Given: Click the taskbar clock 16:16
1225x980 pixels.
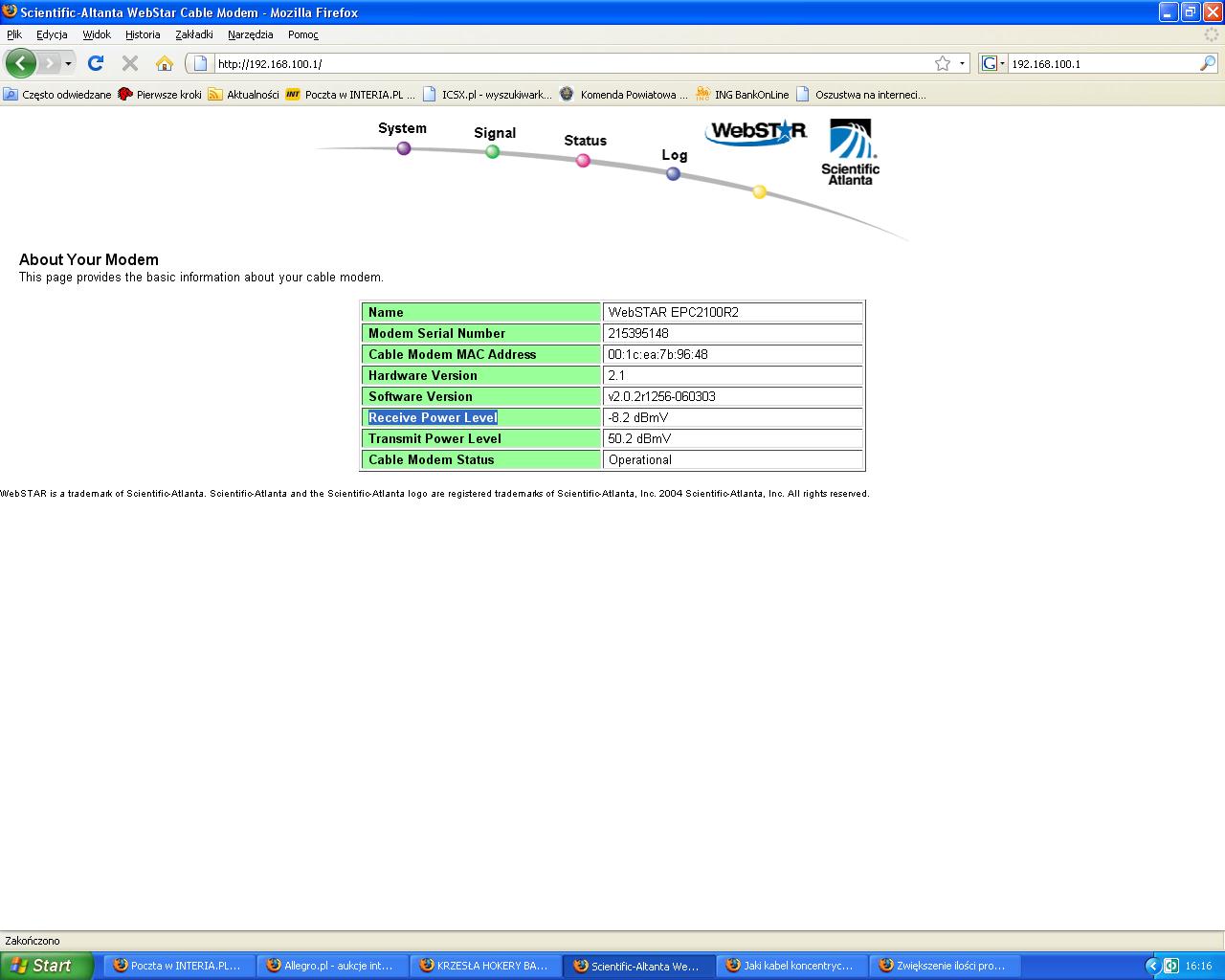Looking at the screenshot, I should click(1198, 966).
